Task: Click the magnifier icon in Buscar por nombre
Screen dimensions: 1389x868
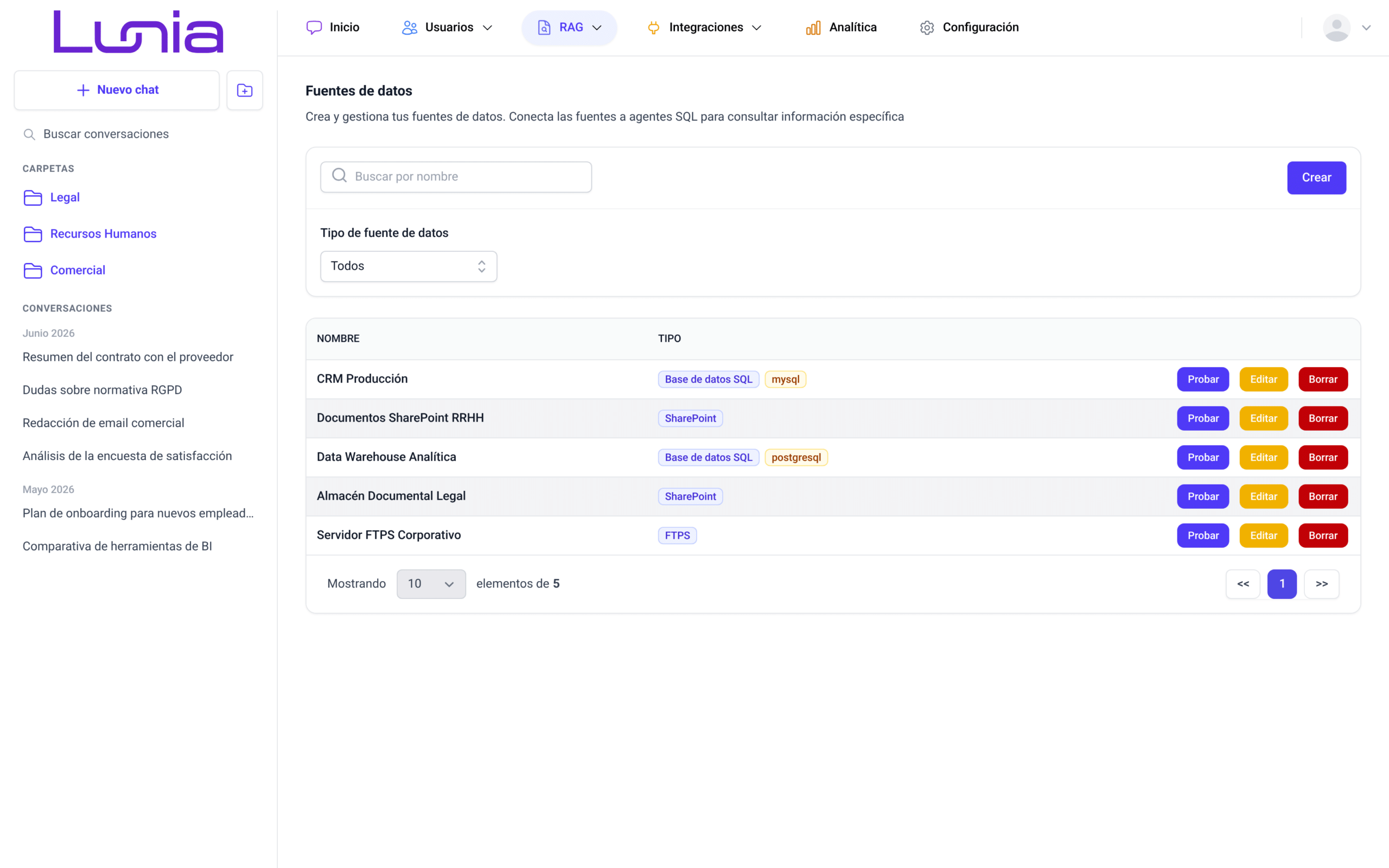Action: pos(339,175)
